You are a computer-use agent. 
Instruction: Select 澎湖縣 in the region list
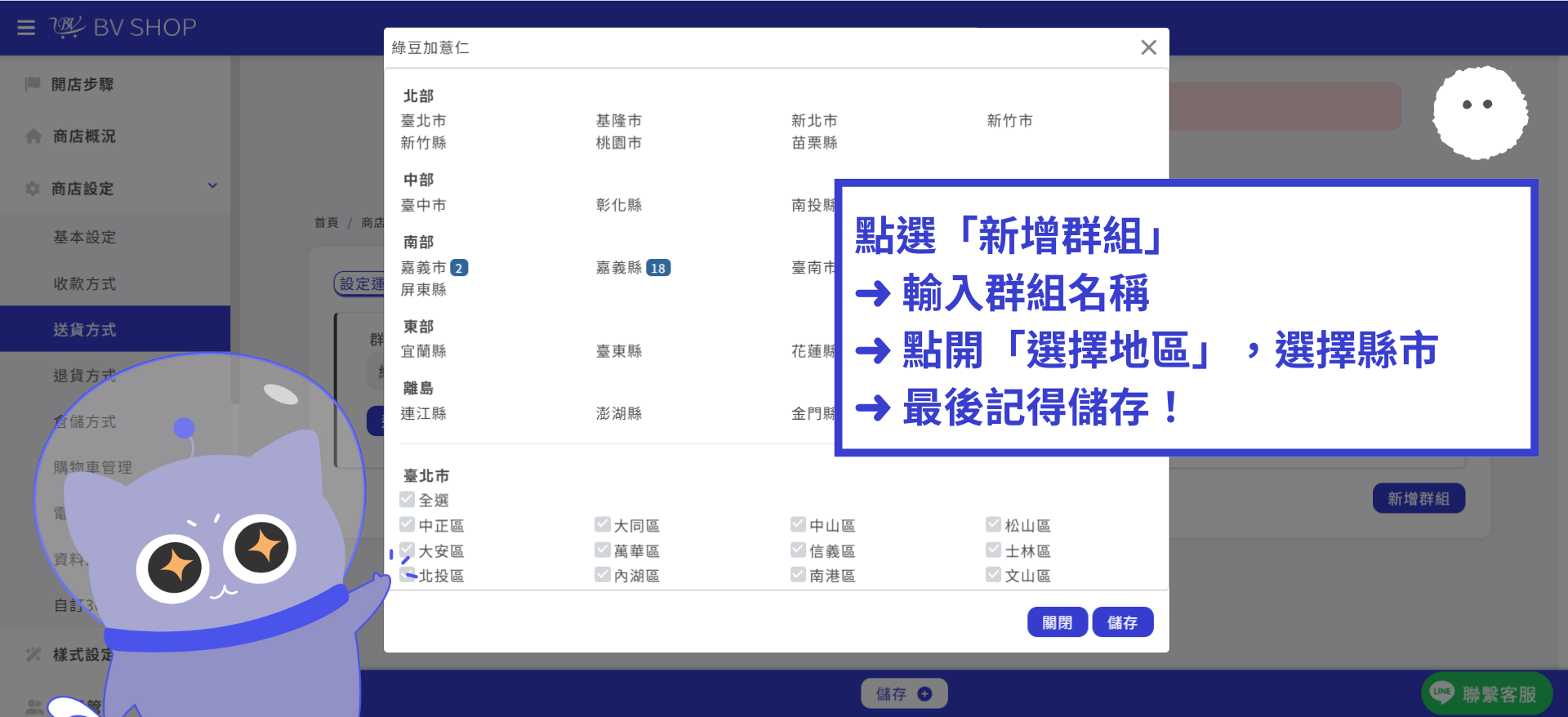(618, 414)
